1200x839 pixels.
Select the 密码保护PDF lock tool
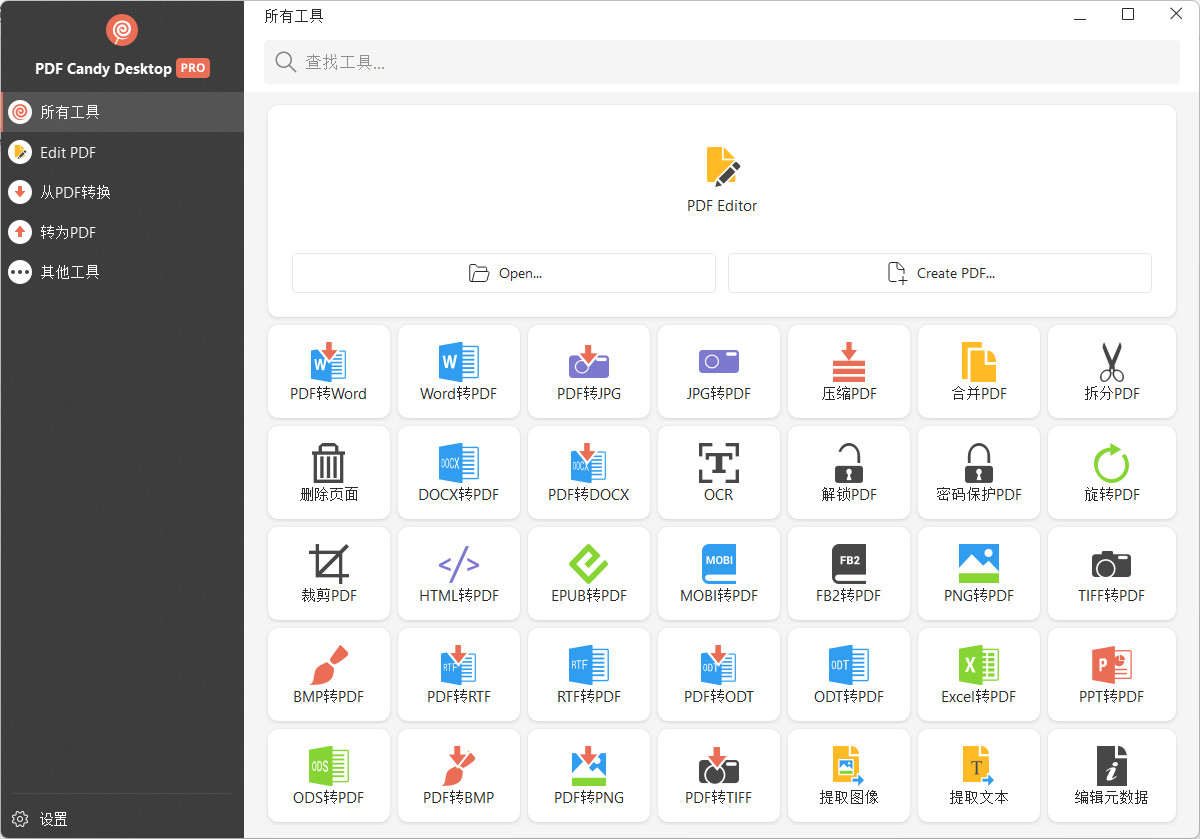point(979,472)
